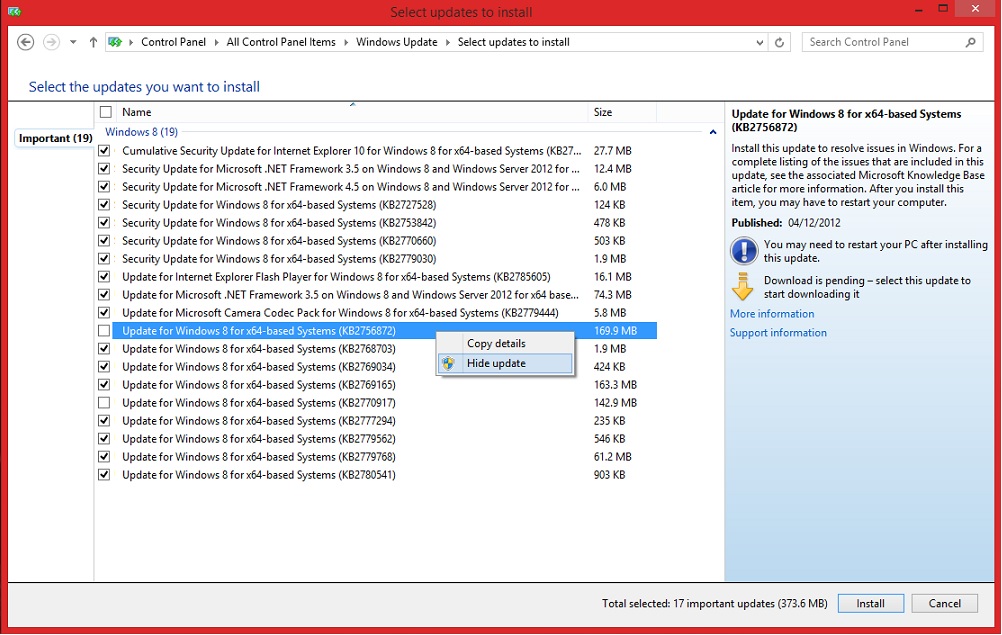The height and width of the screenshot is (635, 1002).
Task: Open the Support information link
Action: (778, 333)
